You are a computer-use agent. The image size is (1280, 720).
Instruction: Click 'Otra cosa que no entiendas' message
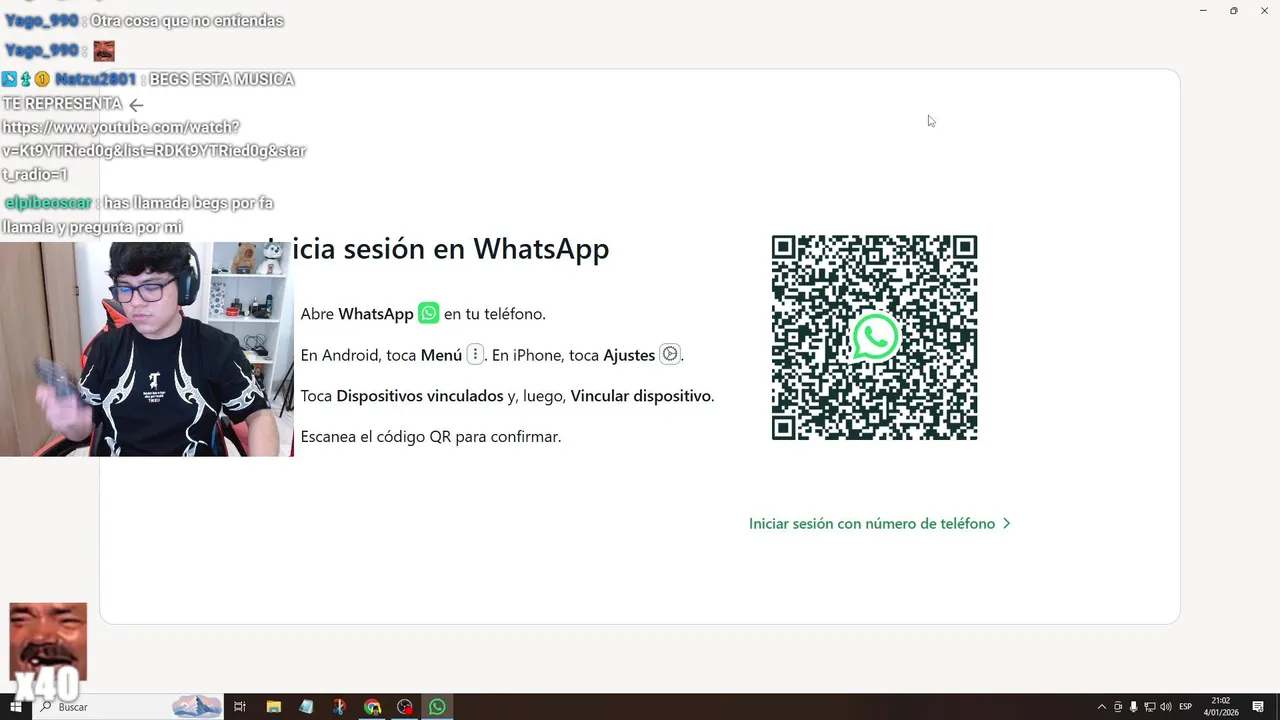coord(187,21)
